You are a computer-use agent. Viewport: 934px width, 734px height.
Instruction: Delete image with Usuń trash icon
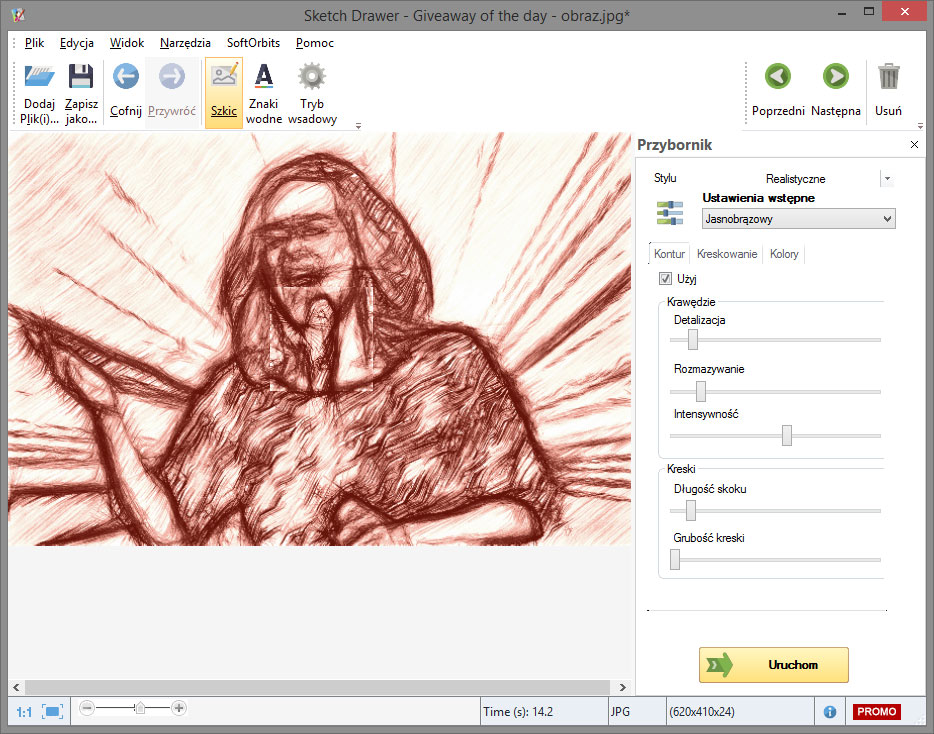click(x=888, y=77)
